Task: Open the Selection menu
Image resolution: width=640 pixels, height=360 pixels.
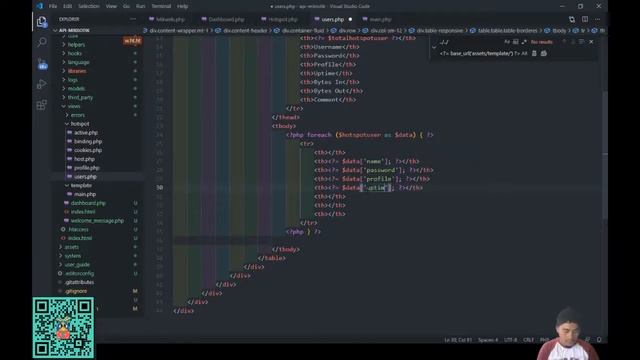Action: pos(89,6)
